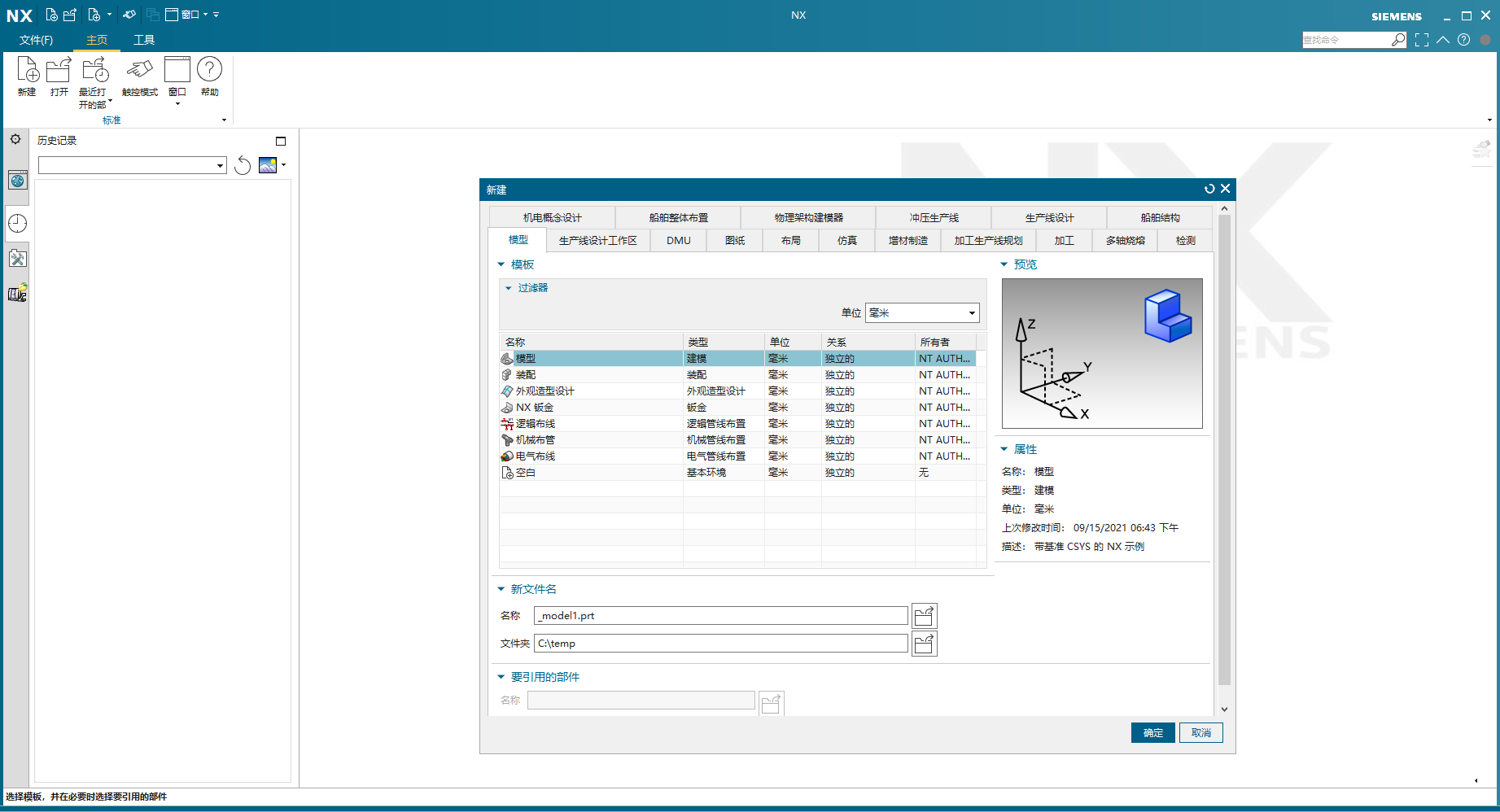Maximize the 历史记录 panel square icon
Screen dimensions: 1500x812
point(281,141)
